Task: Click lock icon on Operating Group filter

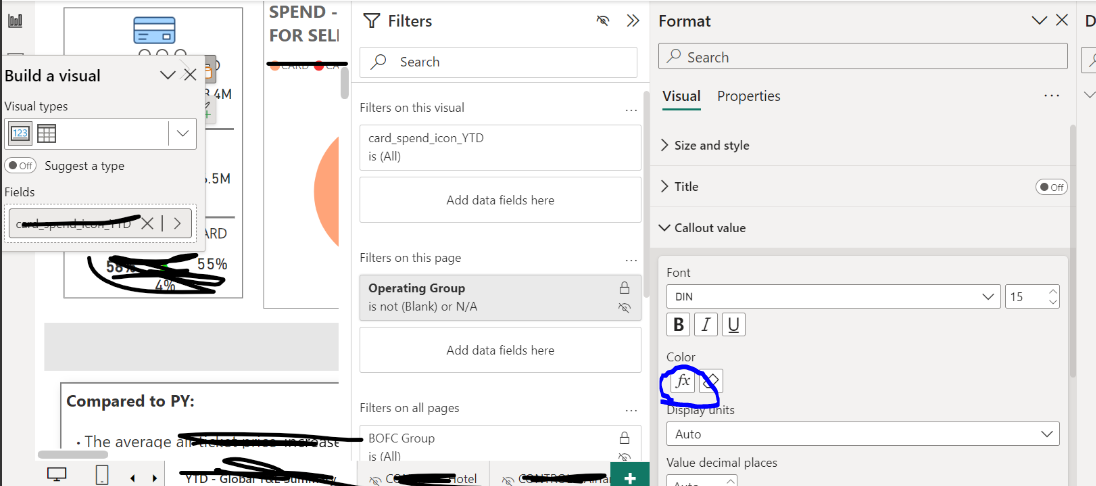Action: [625, 287]
